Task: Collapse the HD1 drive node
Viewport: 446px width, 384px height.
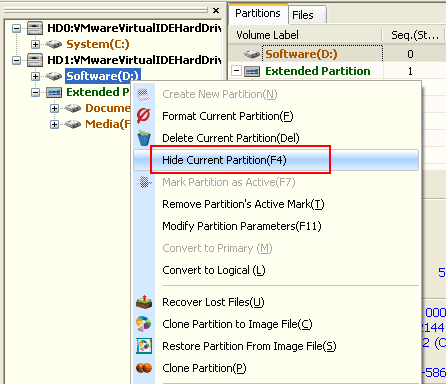Action: 16,60
